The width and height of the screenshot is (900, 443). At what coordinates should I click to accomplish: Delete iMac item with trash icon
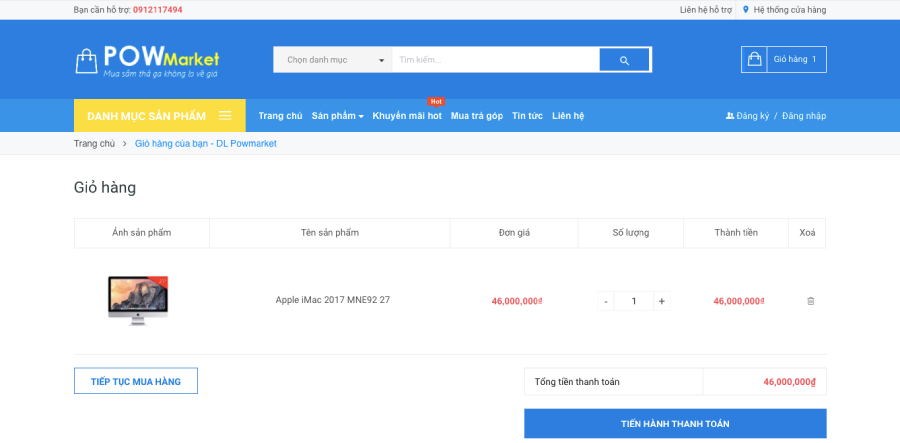click(810, 301)
